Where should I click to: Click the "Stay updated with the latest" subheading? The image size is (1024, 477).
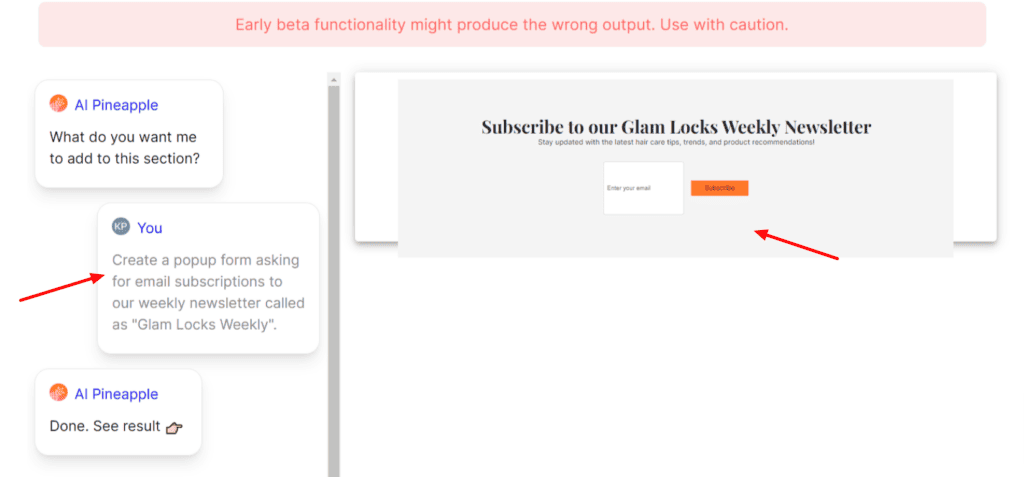[676, 143]
